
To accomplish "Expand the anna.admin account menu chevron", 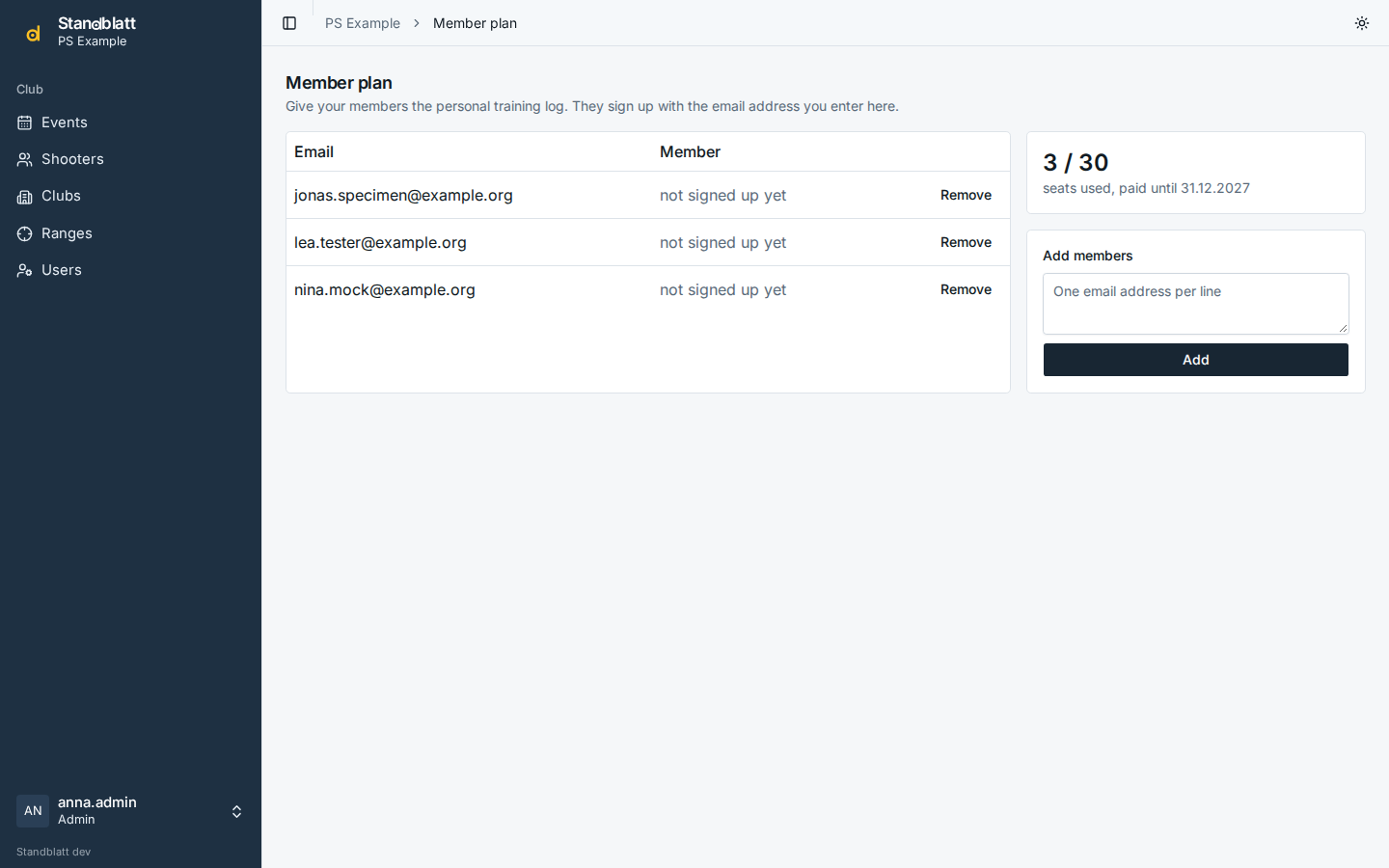I will pos(236,811).
